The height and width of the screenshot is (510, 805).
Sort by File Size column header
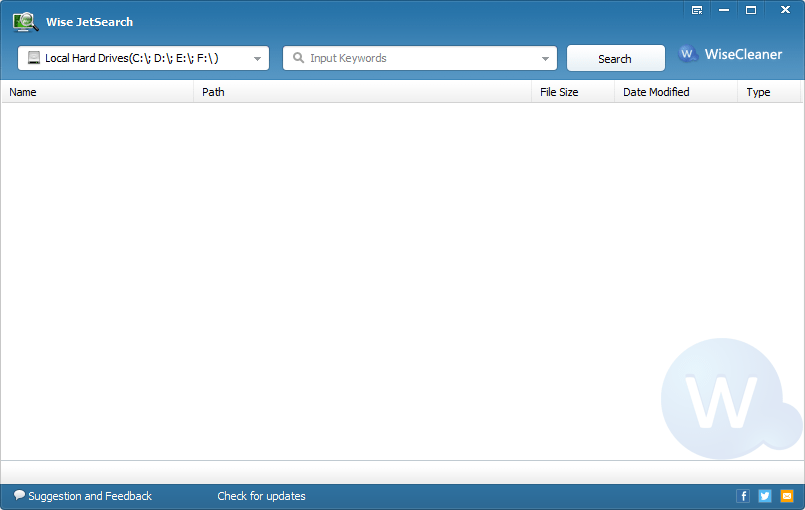[572, 92]
